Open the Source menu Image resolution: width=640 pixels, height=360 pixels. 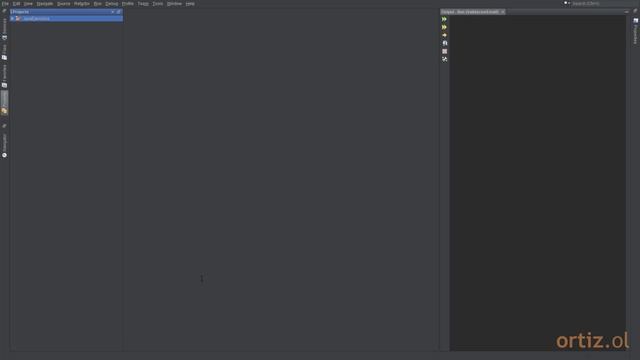tap(64, 4)
